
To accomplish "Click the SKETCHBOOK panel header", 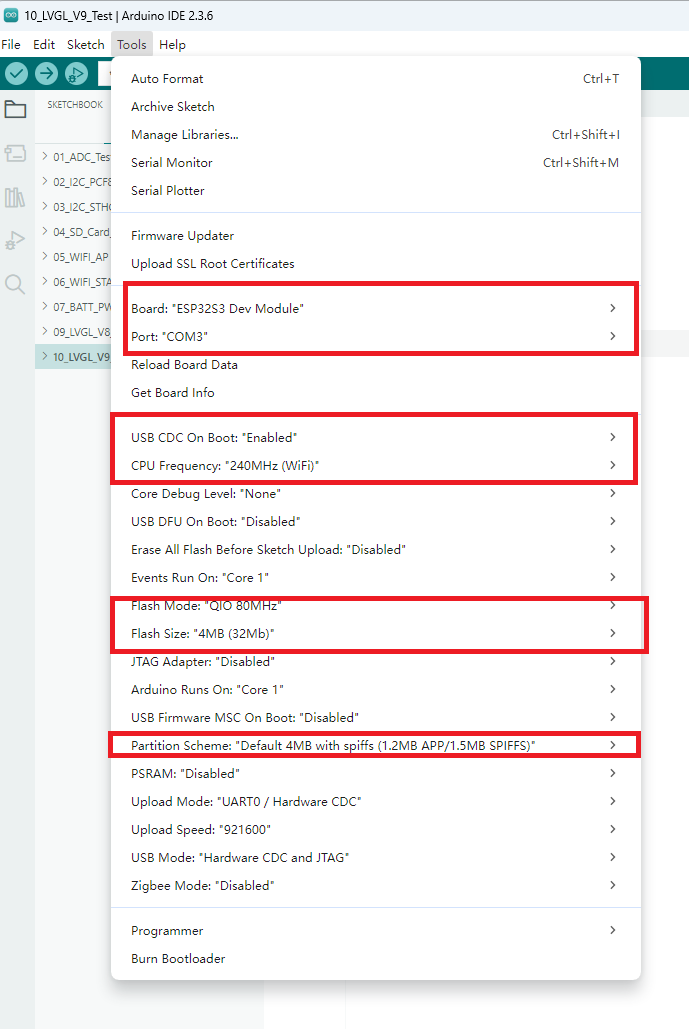I will [x=75, y=104].
